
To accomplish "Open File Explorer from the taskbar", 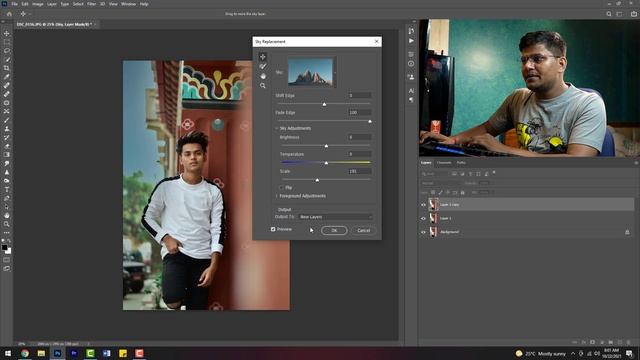I will tap(41, 353).
